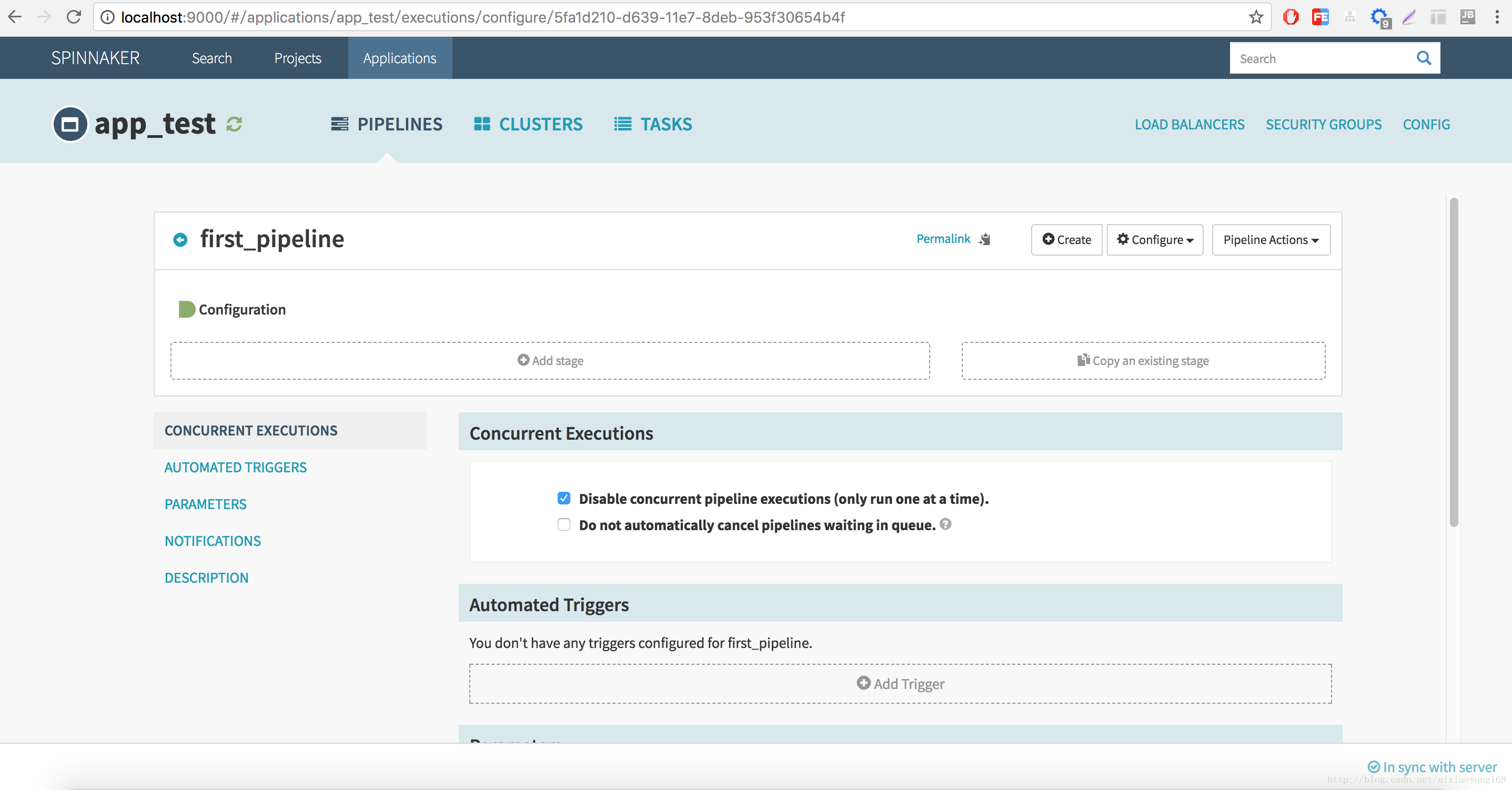
Task: Open the PARAMETERS left nav section
Action: click(x=206, y=503)
